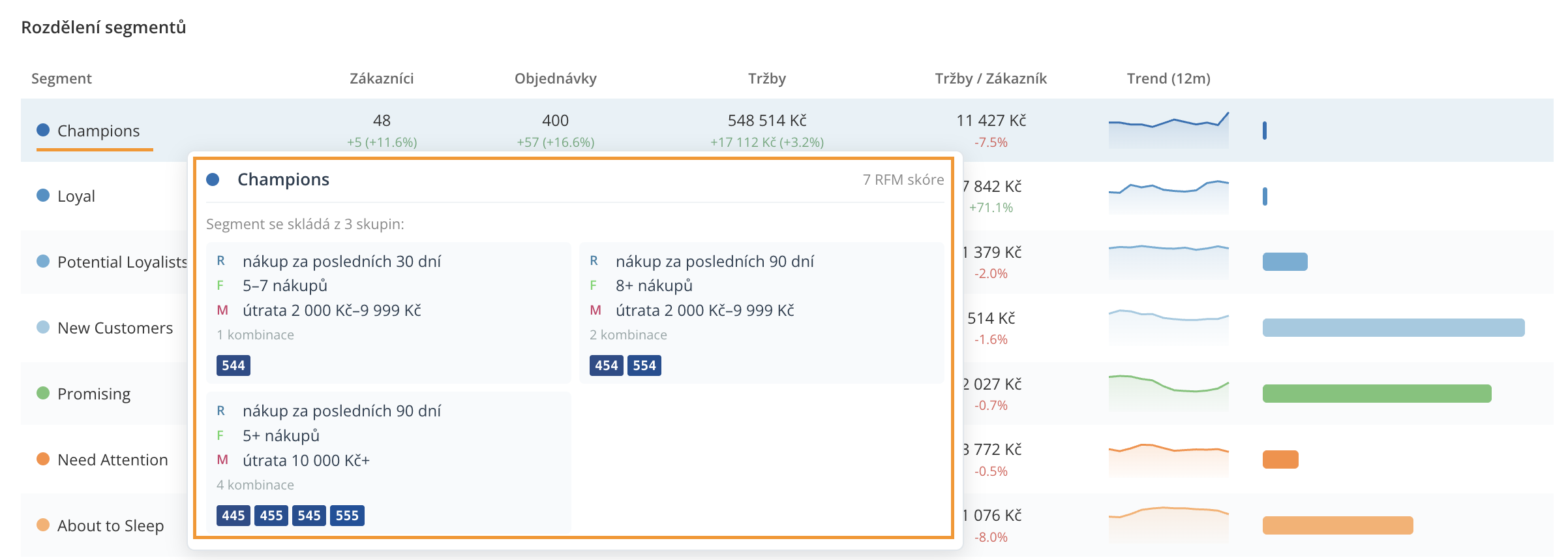This screenshot has height=560, width=1568.
Task: Click the Potential Loyalists share bar
Action: click(1285, 262)
